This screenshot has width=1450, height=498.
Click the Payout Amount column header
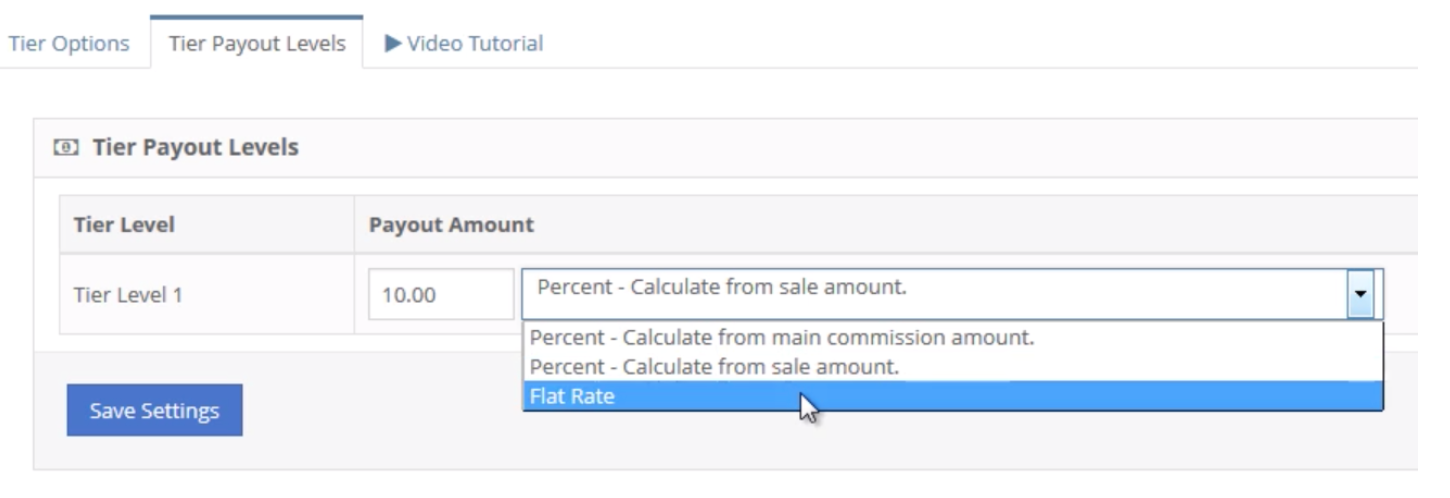[x=451, y=224]
